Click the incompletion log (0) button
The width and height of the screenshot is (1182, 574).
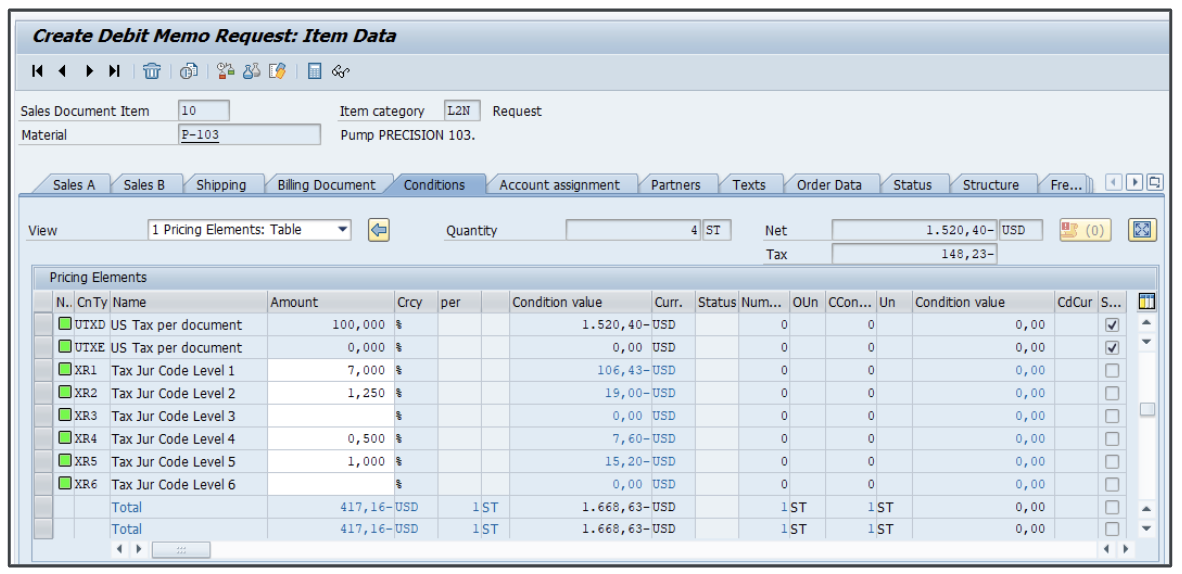[1085, 230]
